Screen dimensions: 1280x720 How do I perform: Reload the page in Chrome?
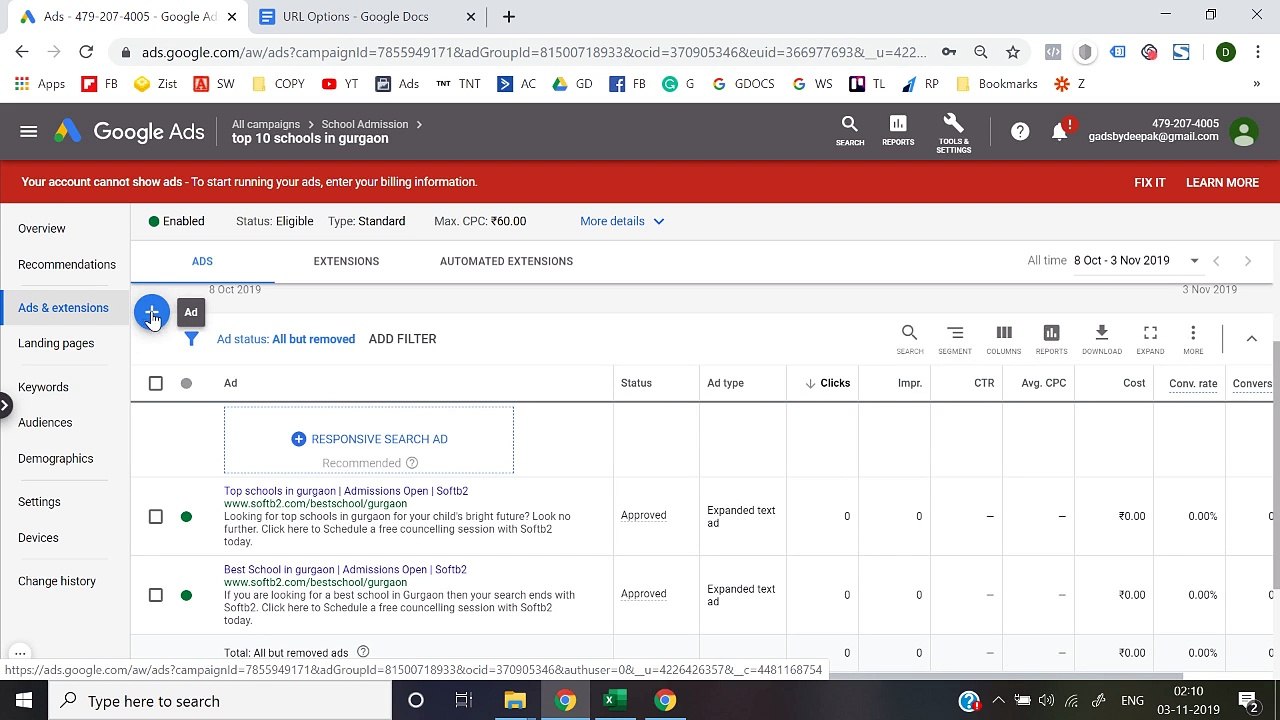(86, 52)
